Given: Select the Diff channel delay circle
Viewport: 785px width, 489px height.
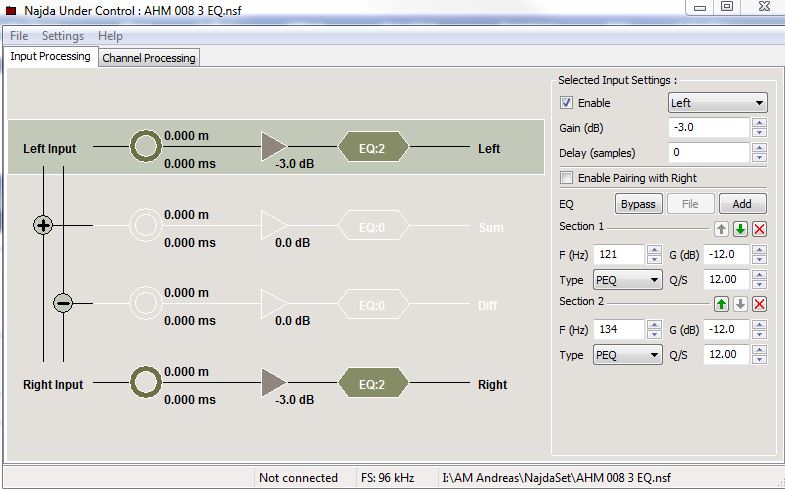Looking at the screenshot, I should pos(146,303).
